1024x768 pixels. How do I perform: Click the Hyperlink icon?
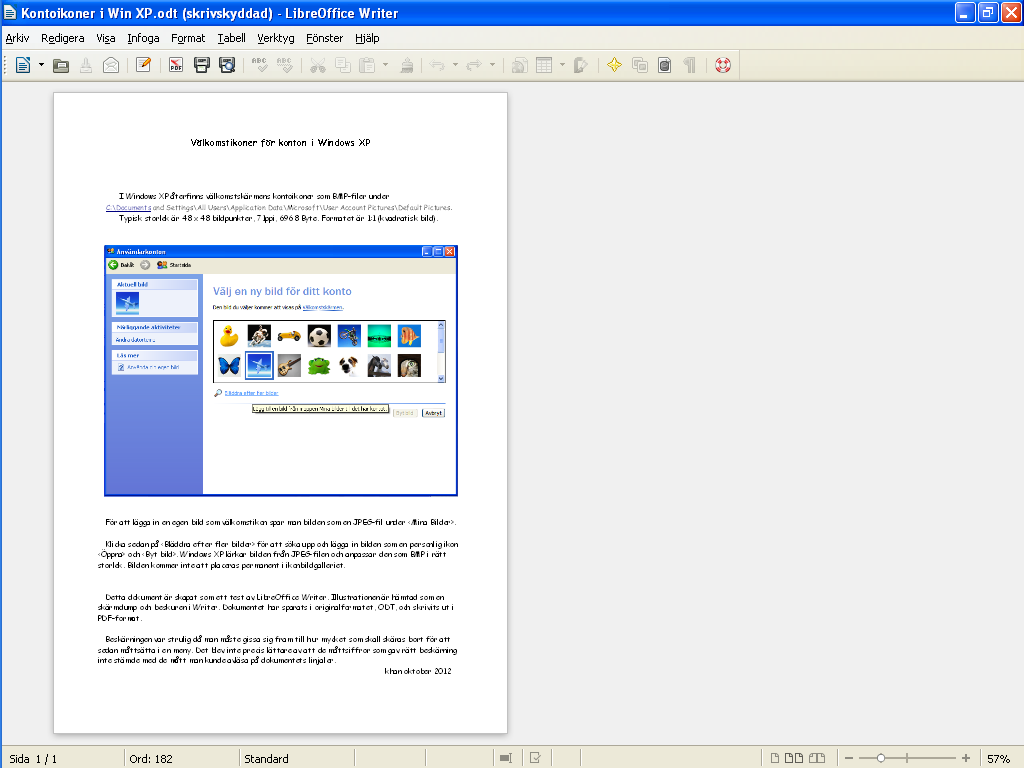point(520,65)
